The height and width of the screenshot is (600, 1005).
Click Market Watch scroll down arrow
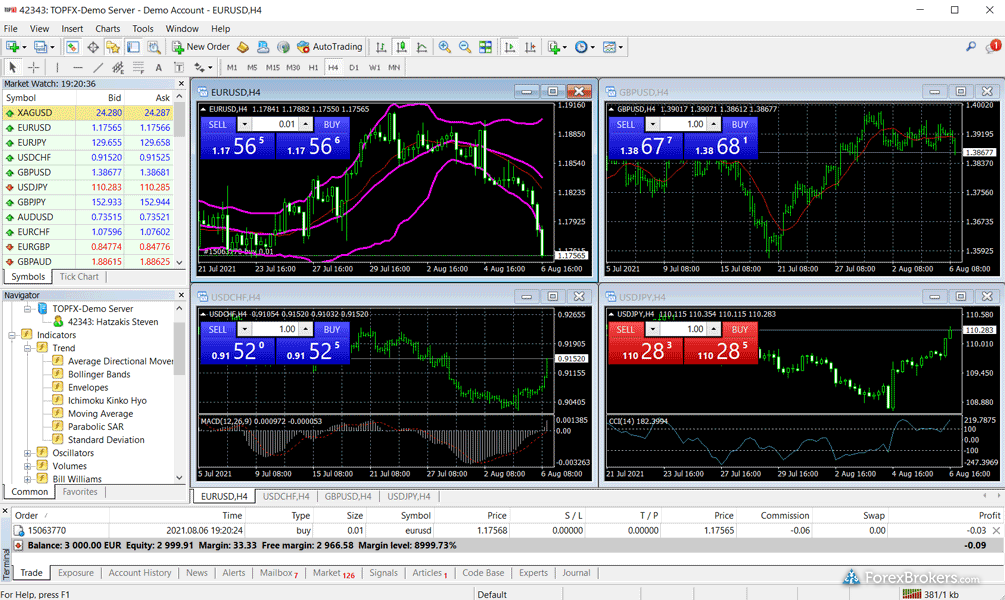pos(179,262)
